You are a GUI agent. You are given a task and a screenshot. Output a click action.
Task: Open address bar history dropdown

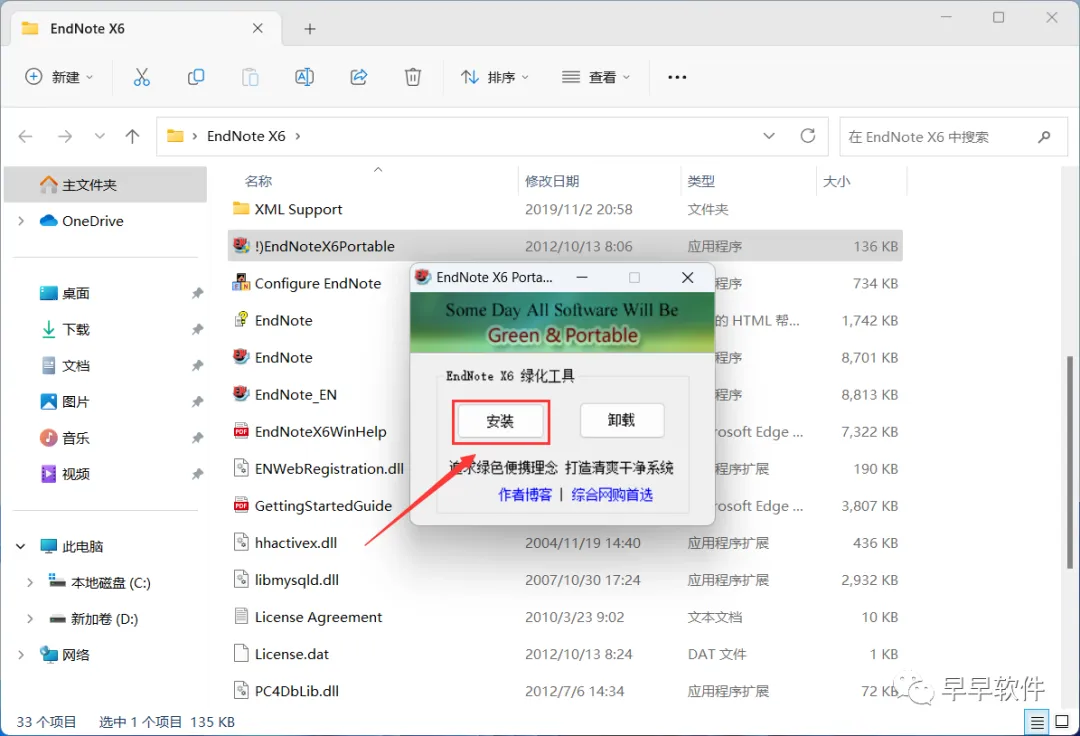tap(769, 136)
